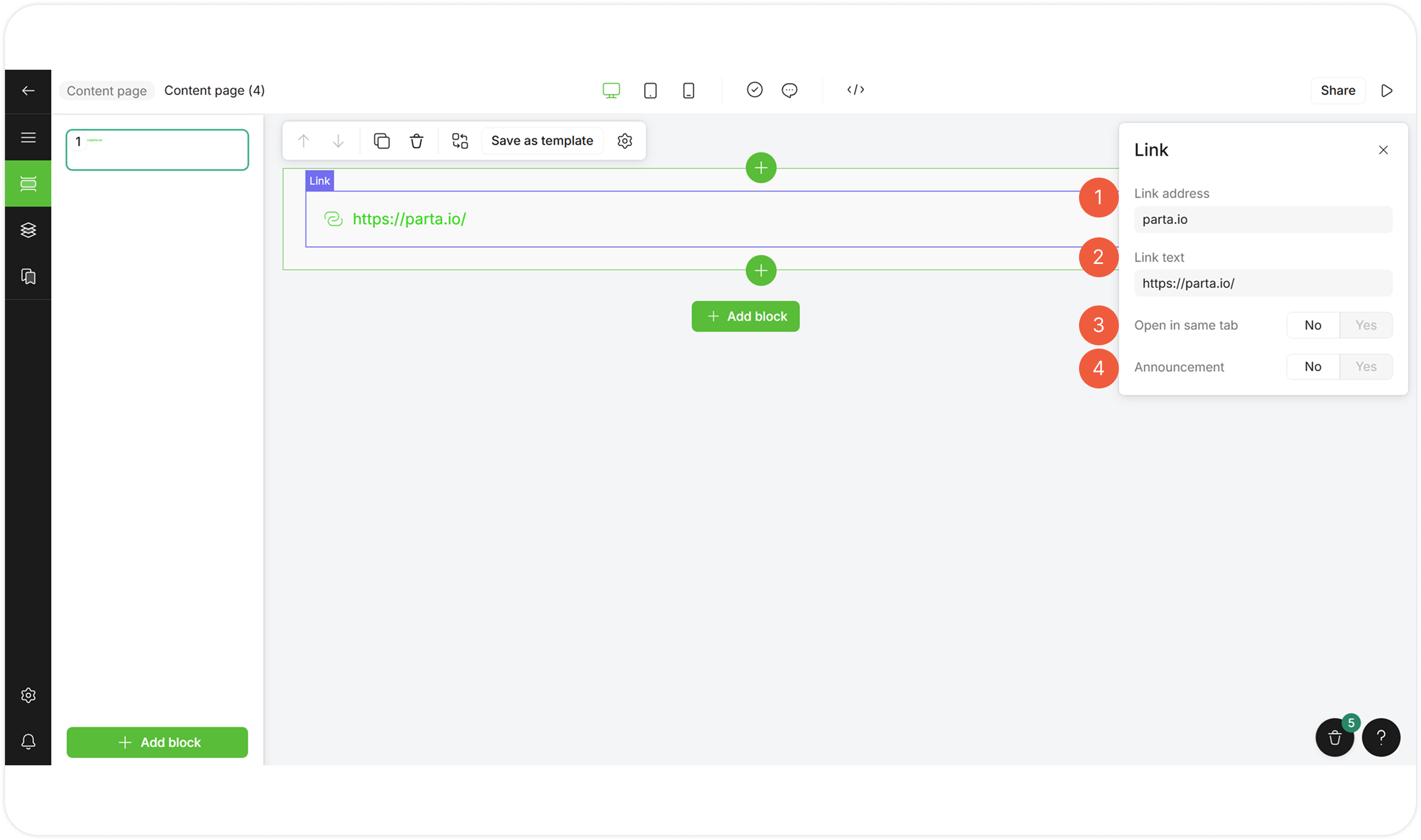Delete the block with toolbar trash icon
The height and width of the screenshot is (840, 1421).
(x=417, y=141)
